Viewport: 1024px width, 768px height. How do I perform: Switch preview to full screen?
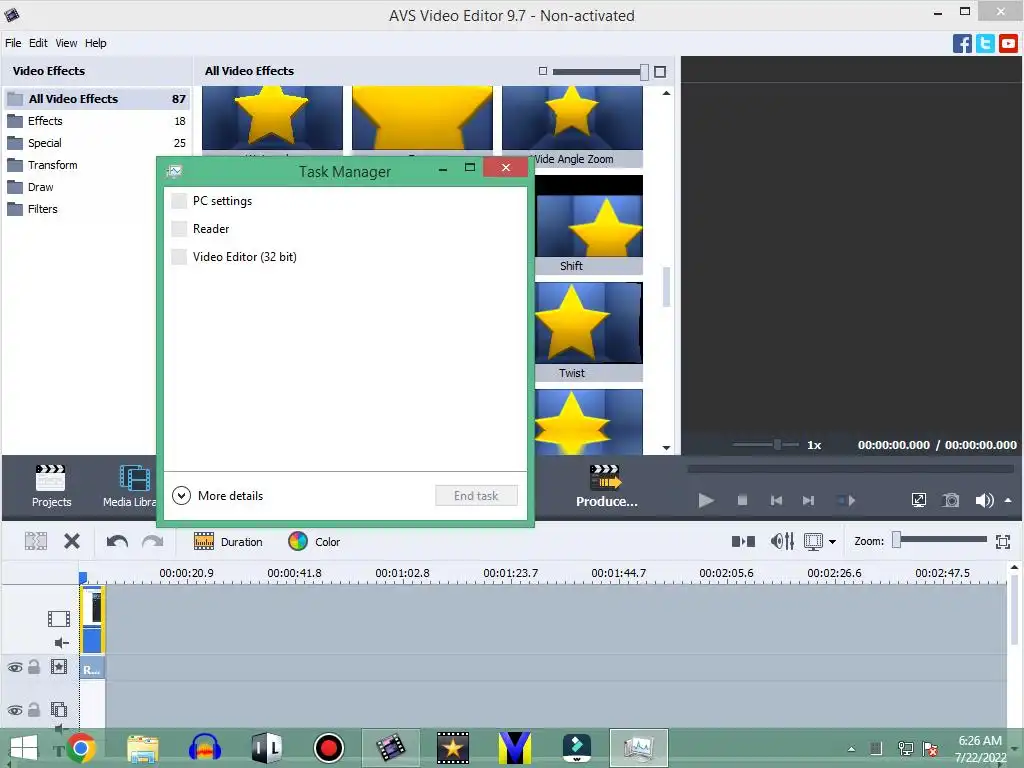[919, 500]
